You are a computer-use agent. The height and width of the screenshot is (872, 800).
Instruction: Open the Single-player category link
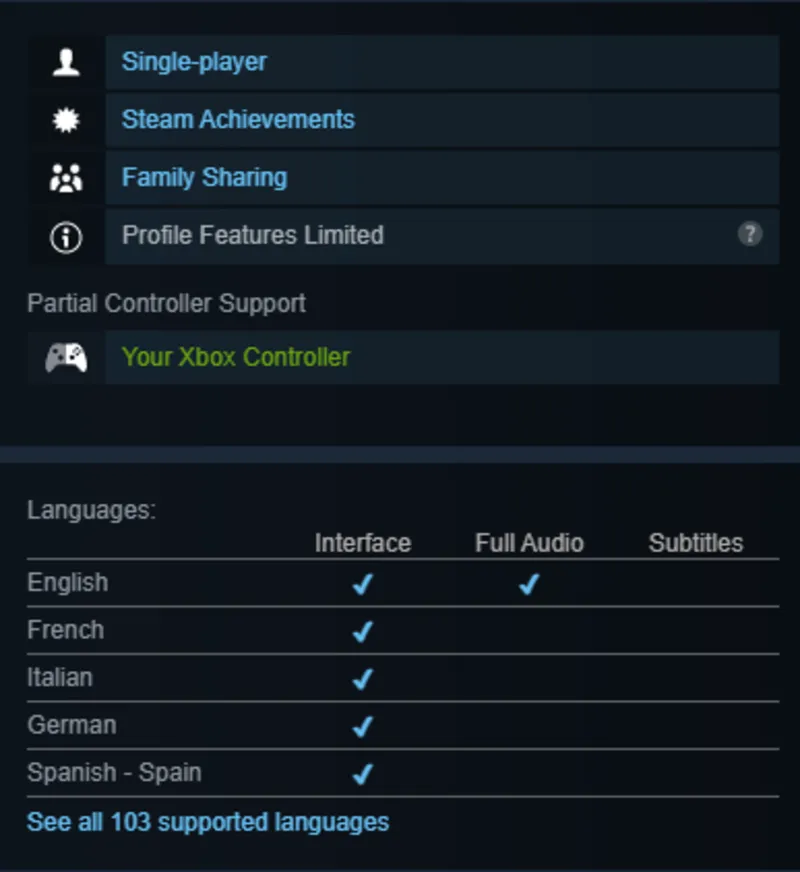pyautogui.click(x=194, y=62)
